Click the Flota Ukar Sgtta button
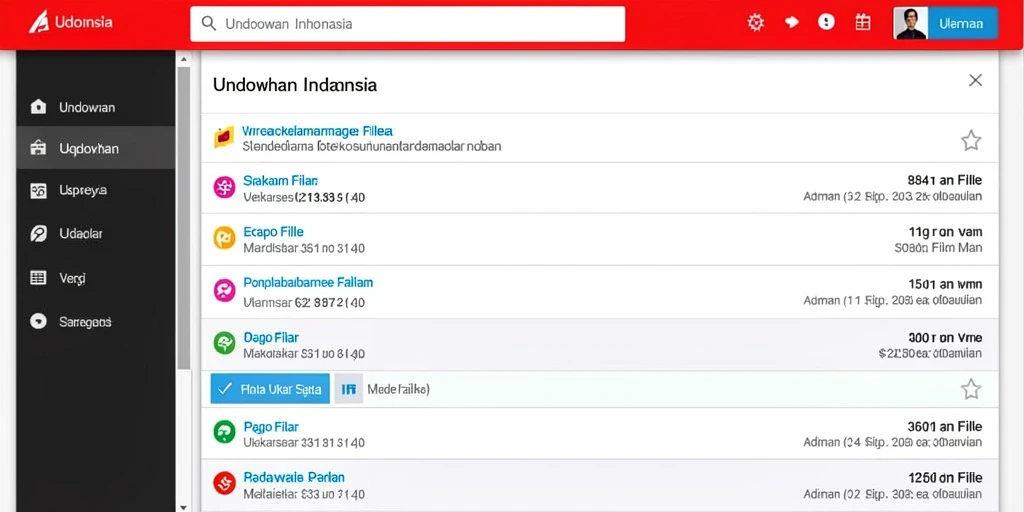The height and width of the screenshot is (512, 1024). pos(270,389)
